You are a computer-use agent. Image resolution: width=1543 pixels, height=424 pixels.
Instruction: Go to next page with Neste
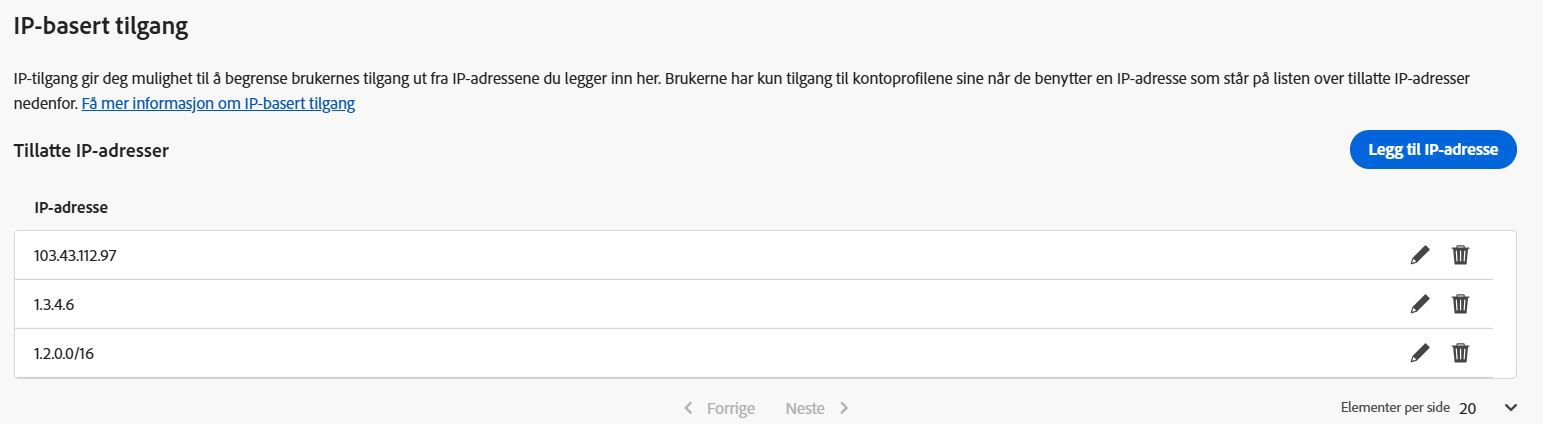click(x=805, y=408)
